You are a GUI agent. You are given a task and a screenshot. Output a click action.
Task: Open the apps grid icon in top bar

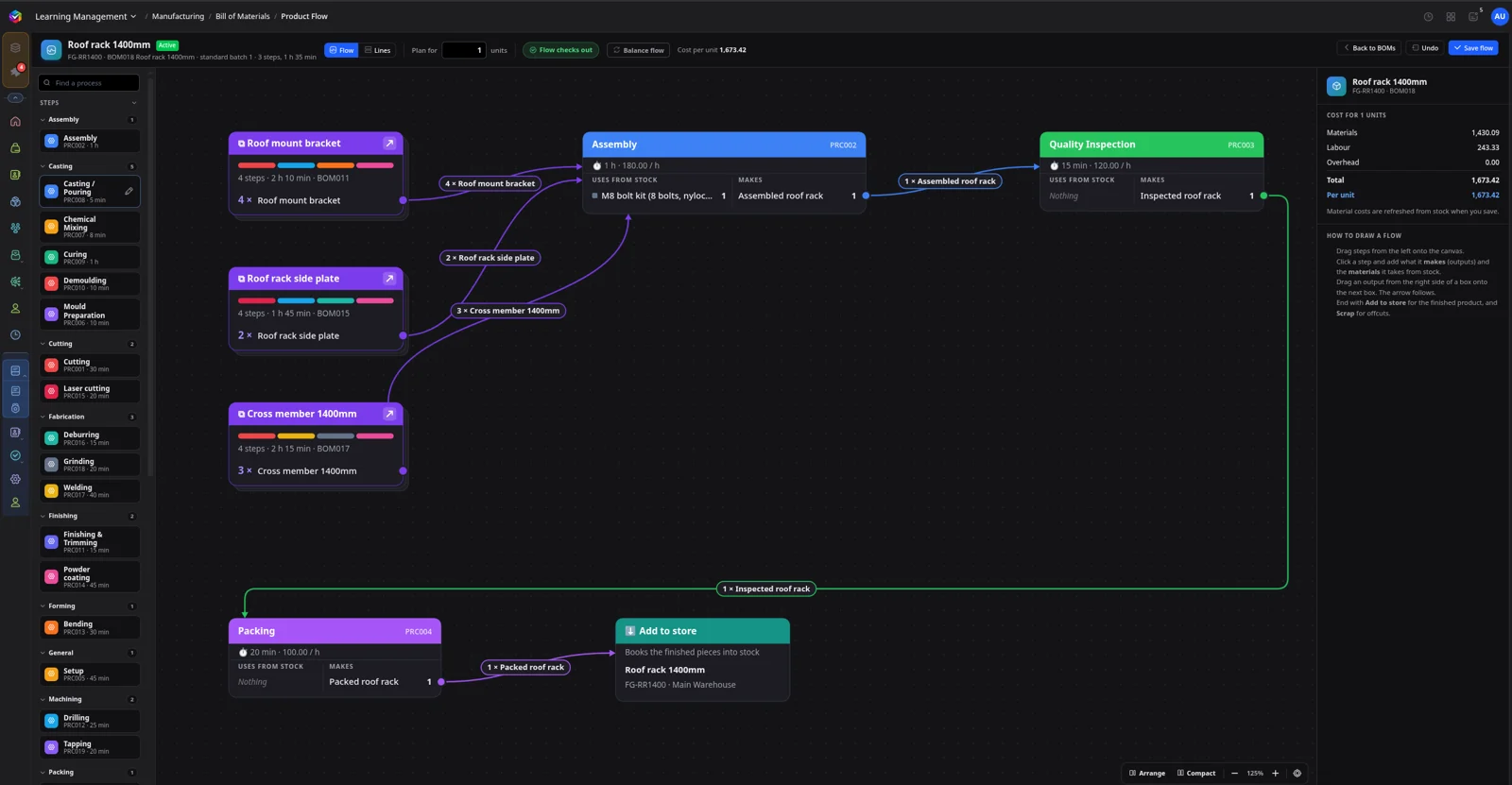click(1451, 16)
